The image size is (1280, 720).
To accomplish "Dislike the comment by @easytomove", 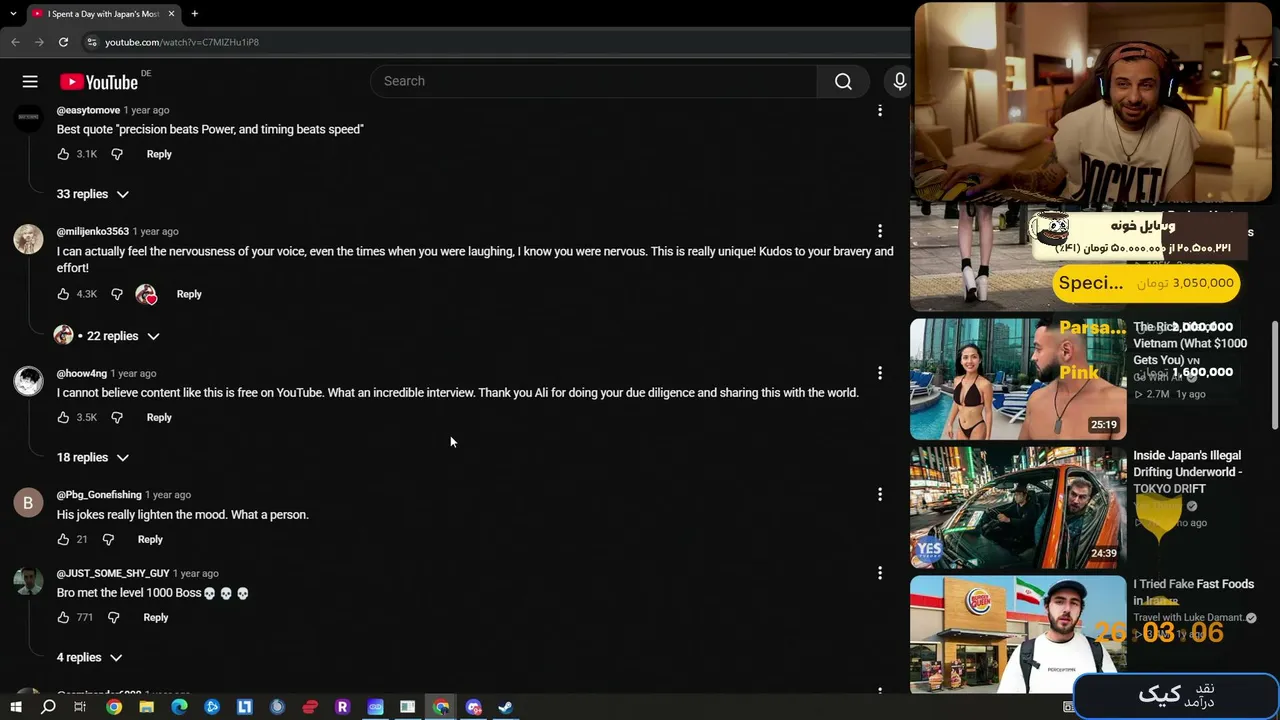I will 117,154.
